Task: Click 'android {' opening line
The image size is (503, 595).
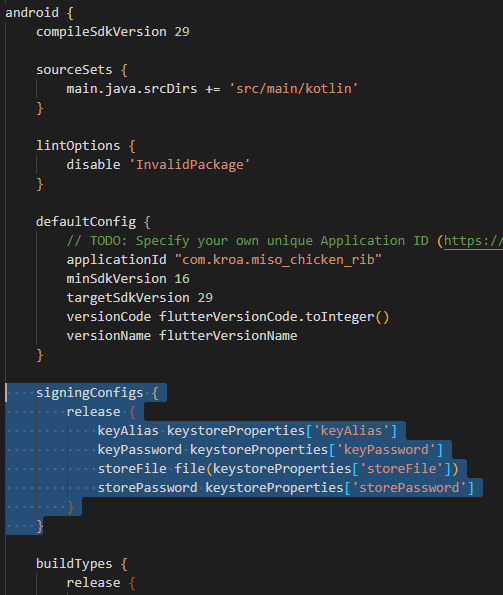Action: 39,13
